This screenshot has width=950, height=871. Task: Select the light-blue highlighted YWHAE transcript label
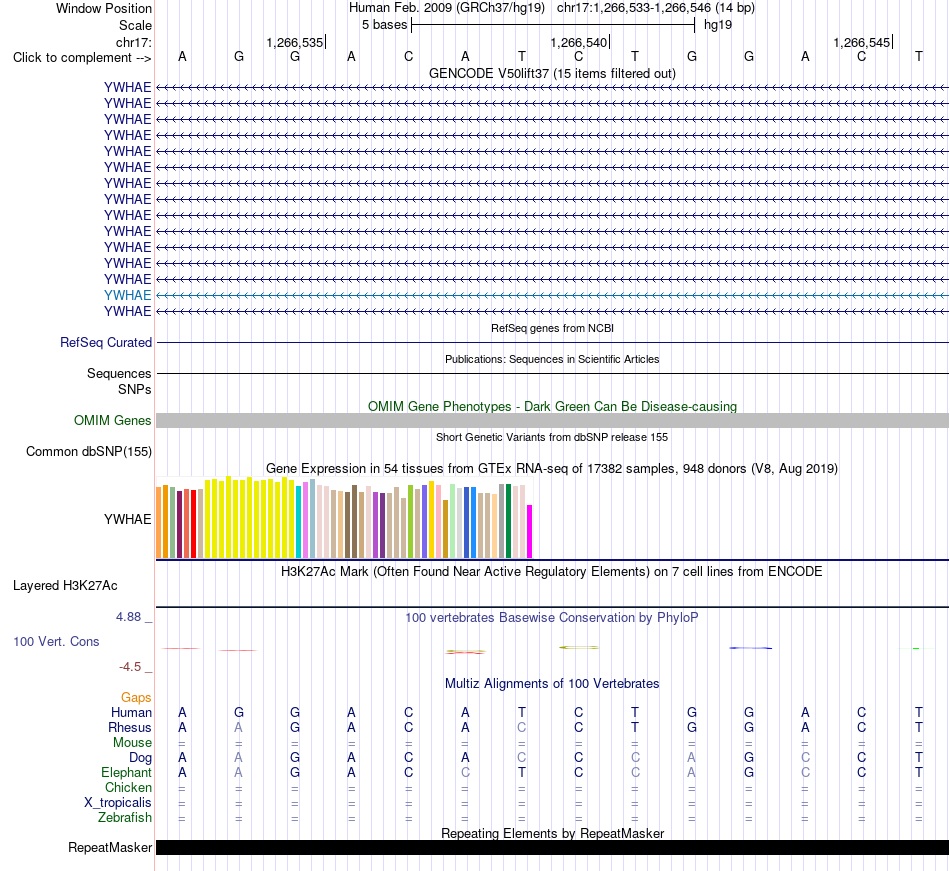click(127, 295)
